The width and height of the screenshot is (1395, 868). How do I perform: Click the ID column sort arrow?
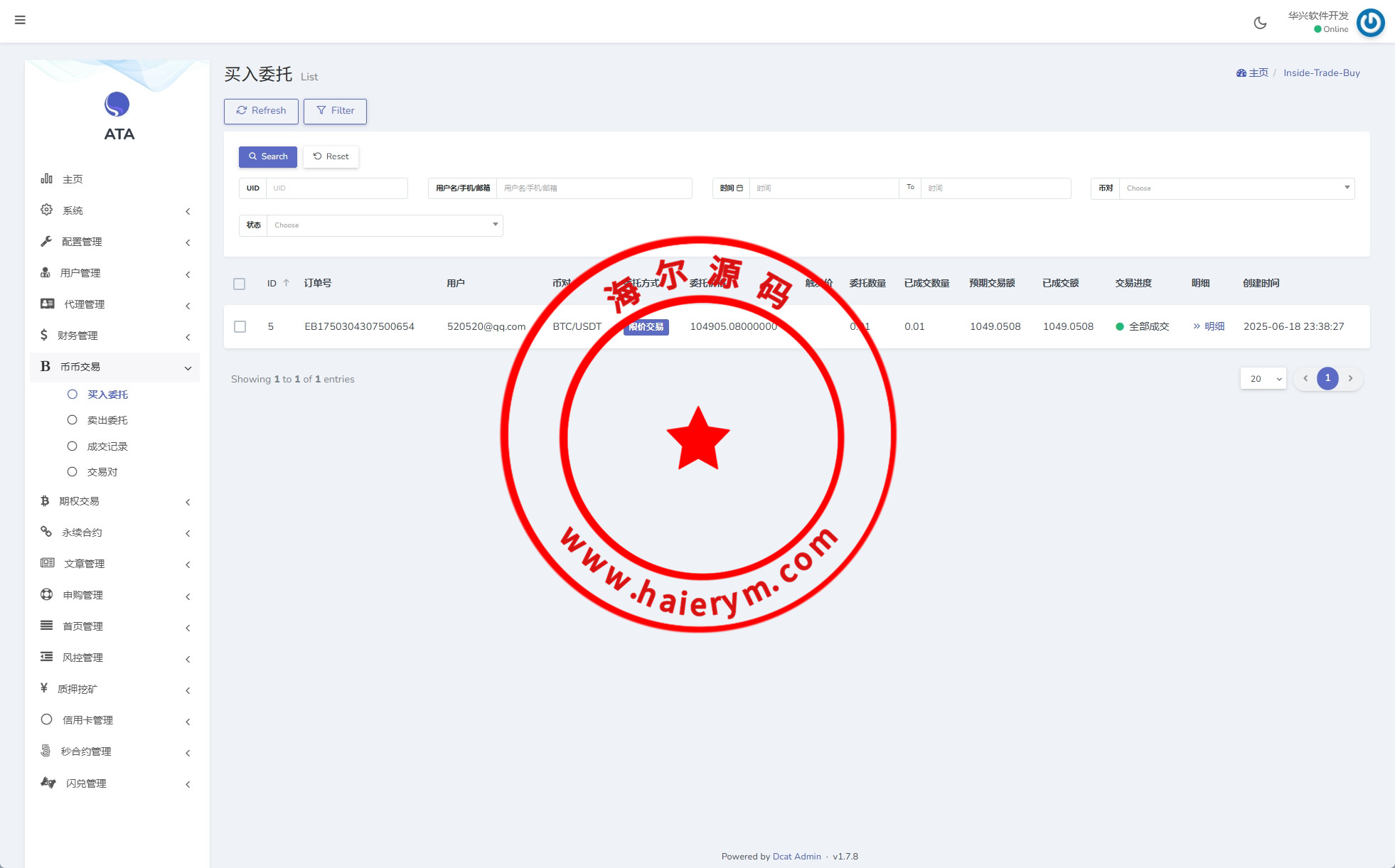pyautogui.click(x=287, y=283)
